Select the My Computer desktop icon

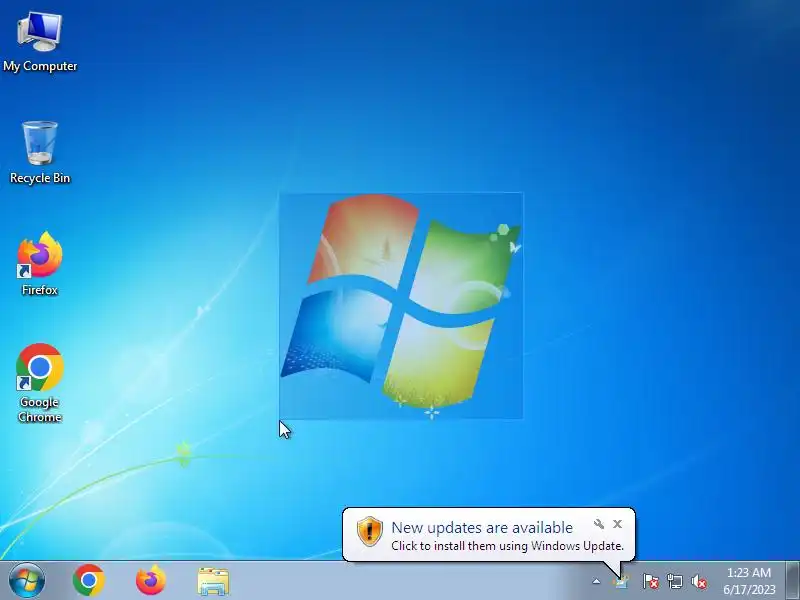40,43
